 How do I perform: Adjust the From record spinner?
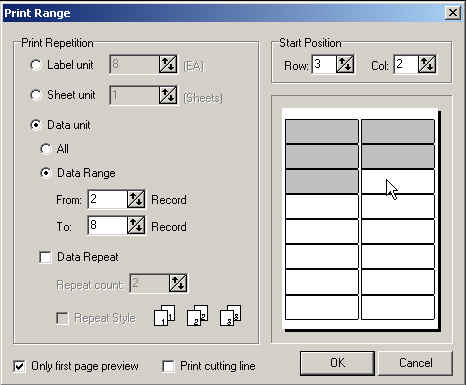(136, 199)
